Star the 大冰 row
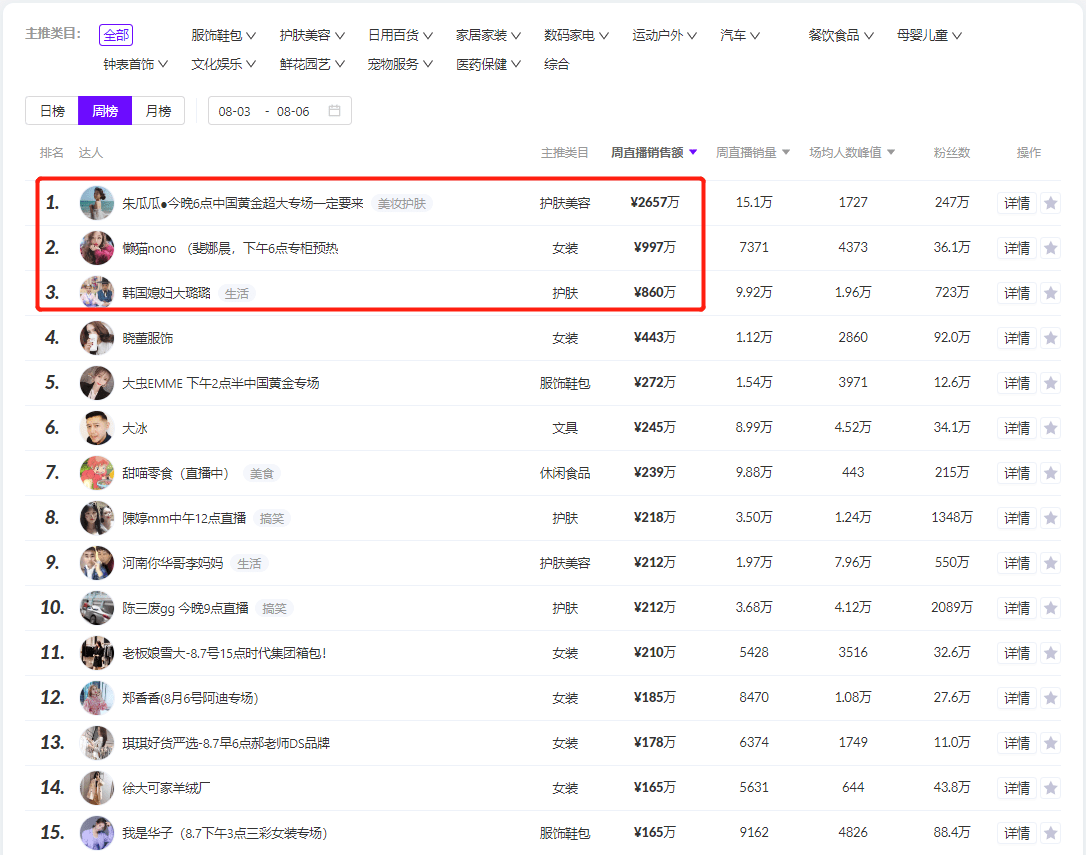This screenshot has width=1086, height=855. point(1050,428)
